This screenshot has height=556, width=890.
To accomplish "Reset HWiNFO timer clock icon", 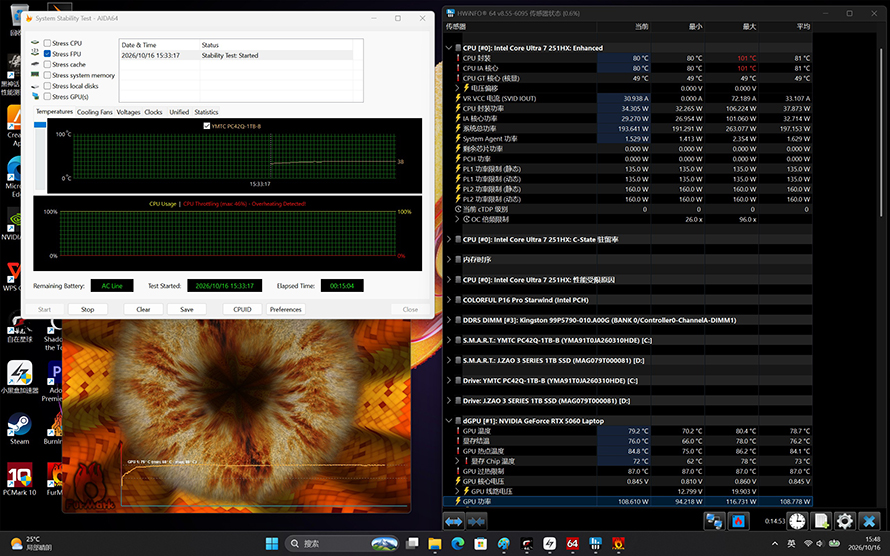I will coord(797,521).
